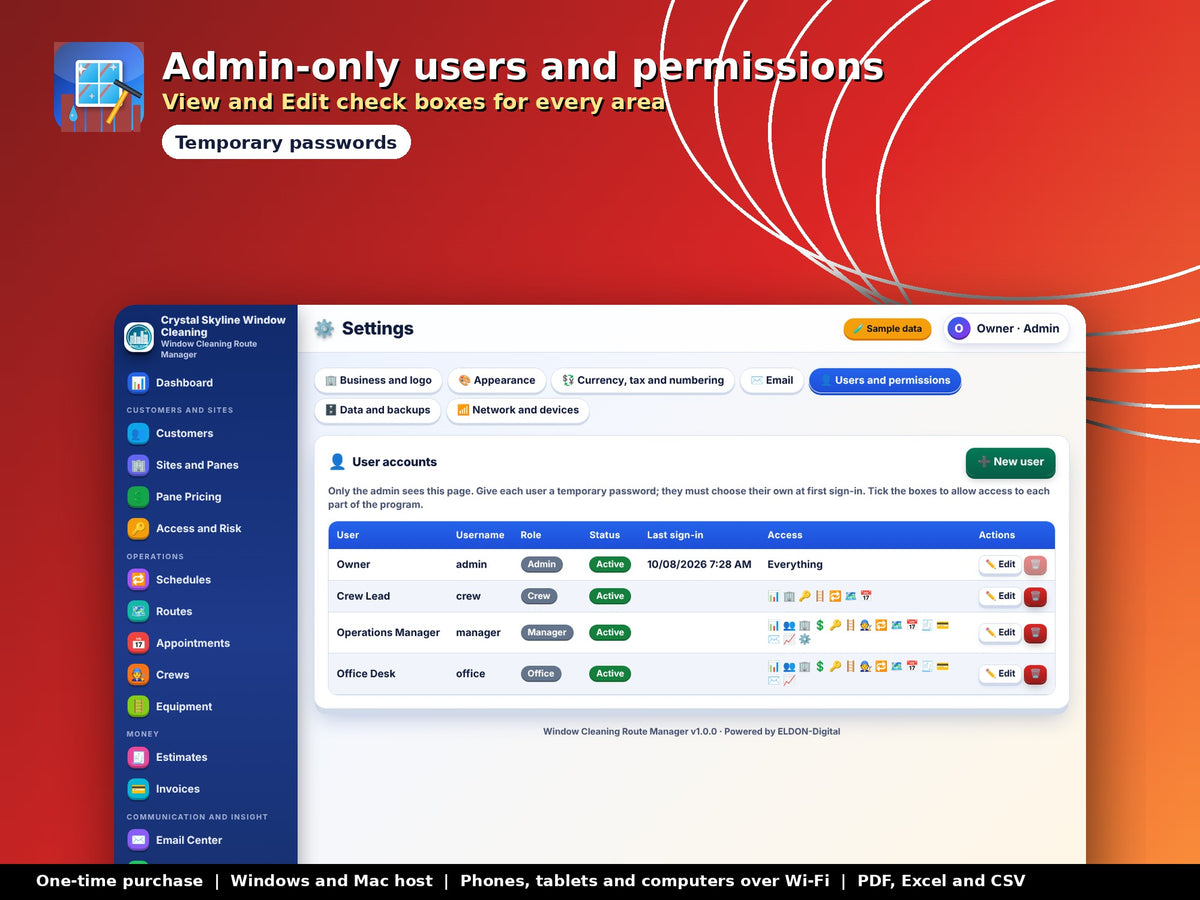Click the Access and Risk key icon
The height and width of the screenshot is (900, 1200).
[138, 528]
